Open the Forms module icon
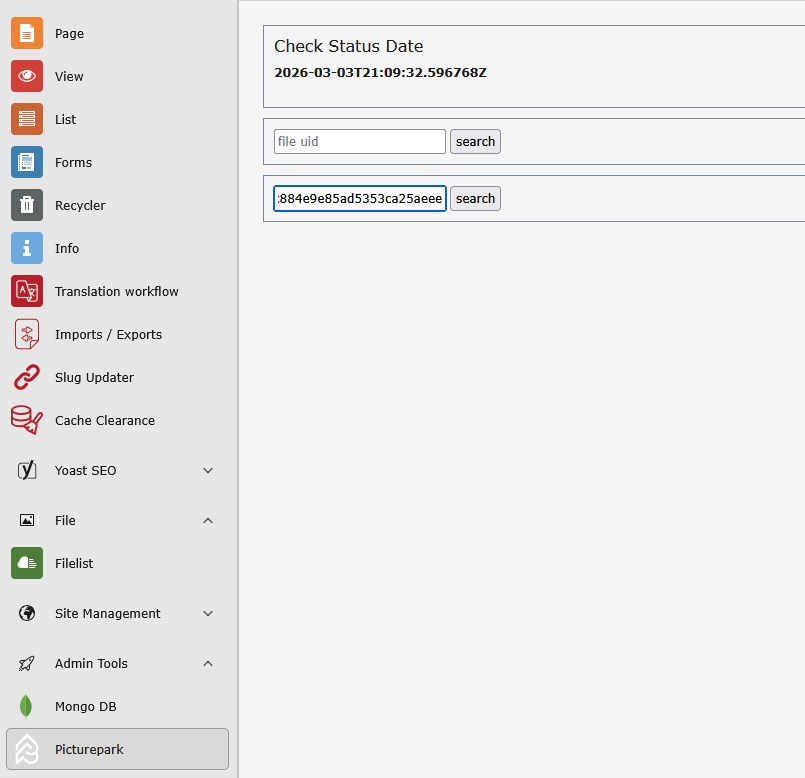The width and height of the screenshot is (805, 778). pyautogui.click(x=27, y=162)
